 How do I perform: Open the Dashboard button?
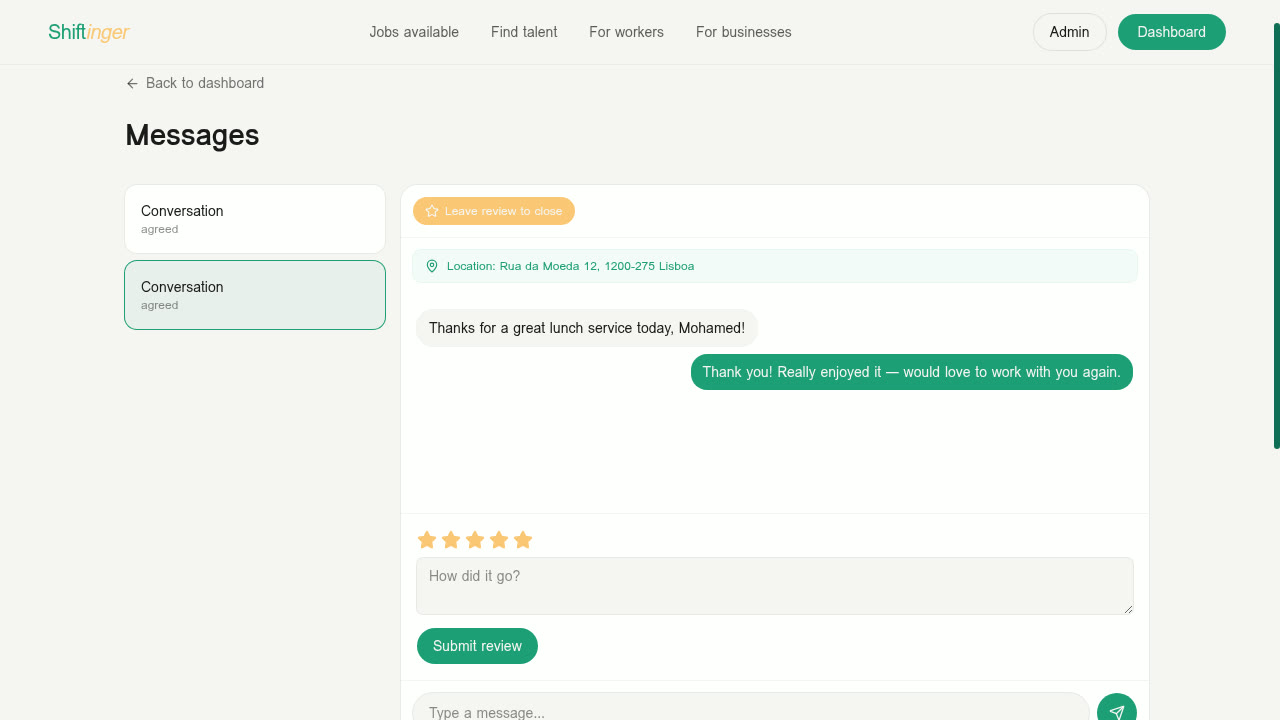coord(1171,32)
